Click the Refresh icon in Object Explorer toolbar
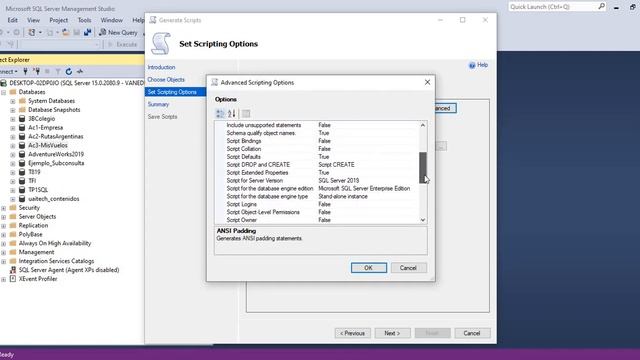 tap(69, 71)
